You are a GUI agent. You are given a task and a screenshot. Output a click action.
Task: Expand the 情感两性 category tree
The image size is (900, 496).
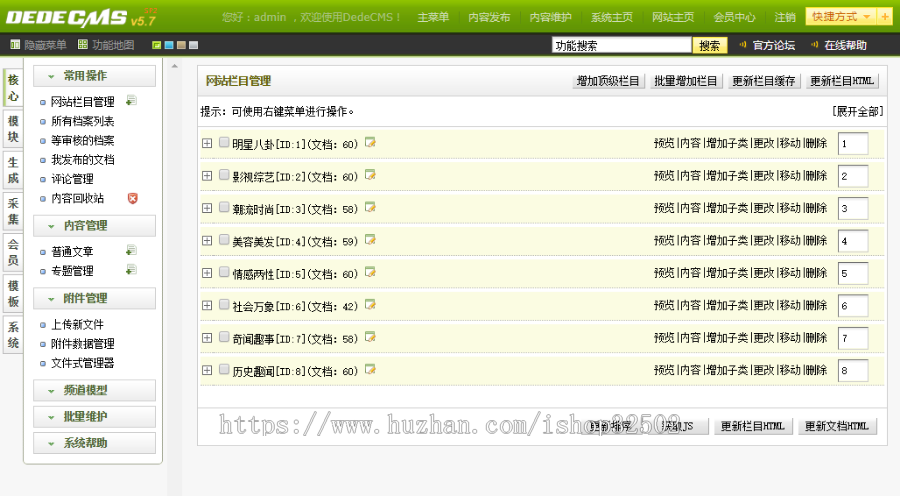207,273
